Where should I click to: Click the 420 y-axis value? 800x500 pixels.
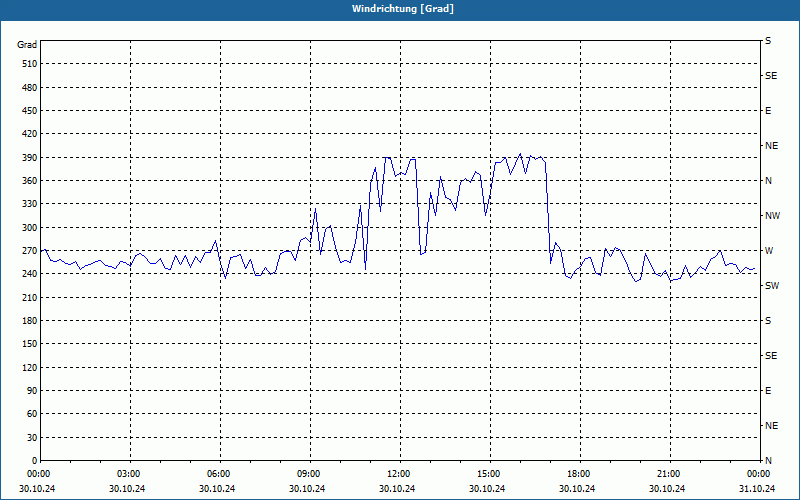click(30, 134)
